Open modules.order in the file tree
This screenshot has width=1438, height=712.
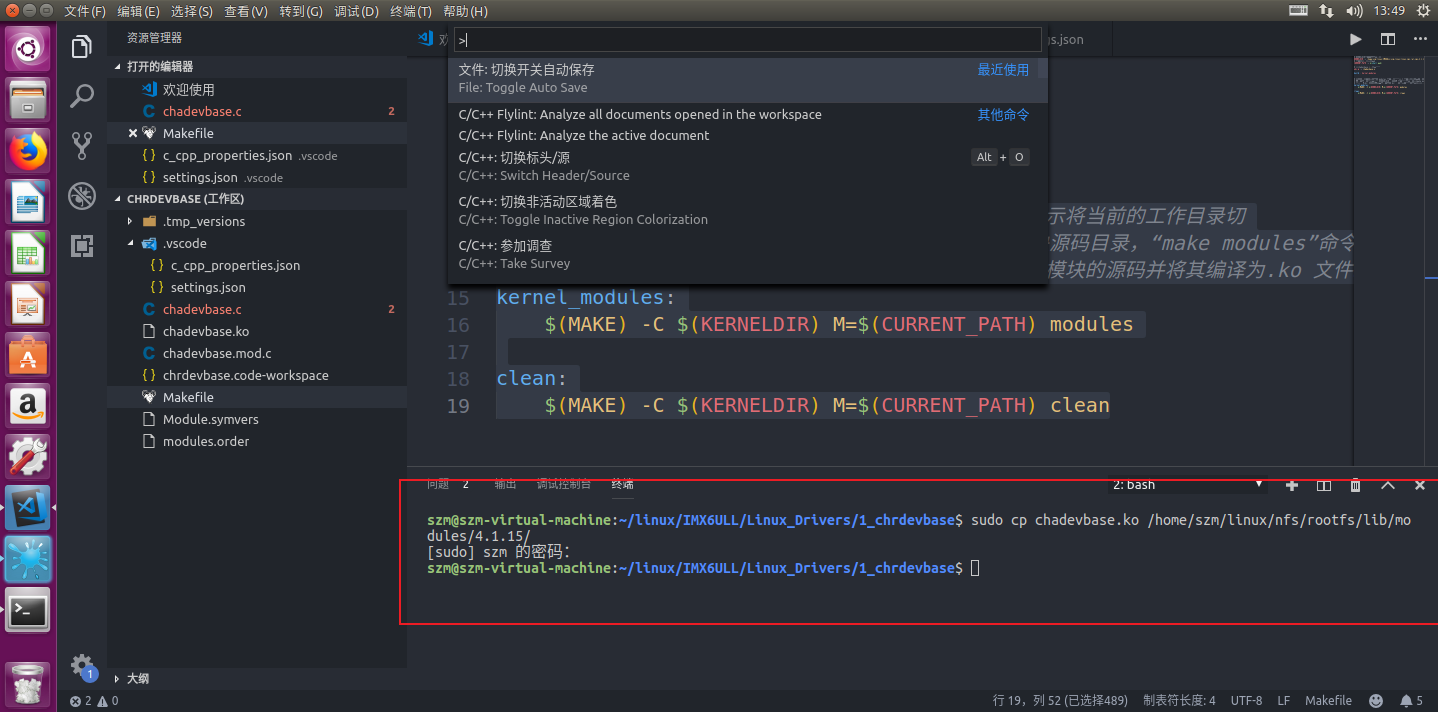257,441
